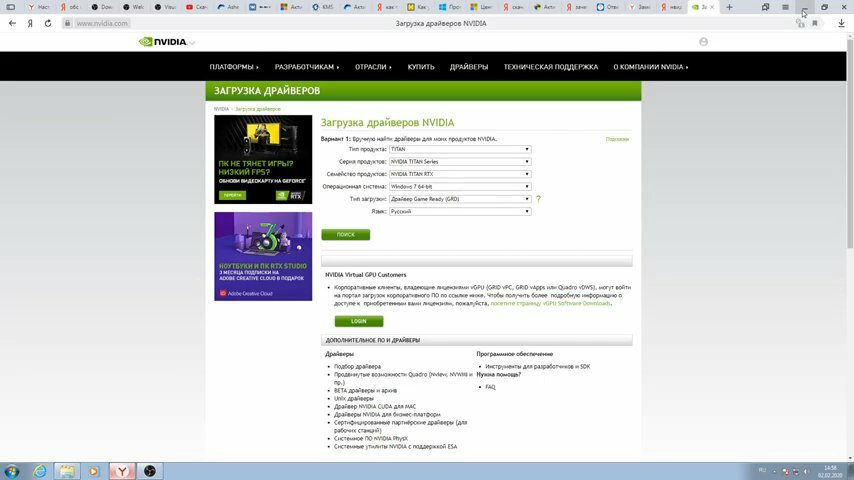Open the RTX Studio laptops ad banner

click(x=263, y=257)
